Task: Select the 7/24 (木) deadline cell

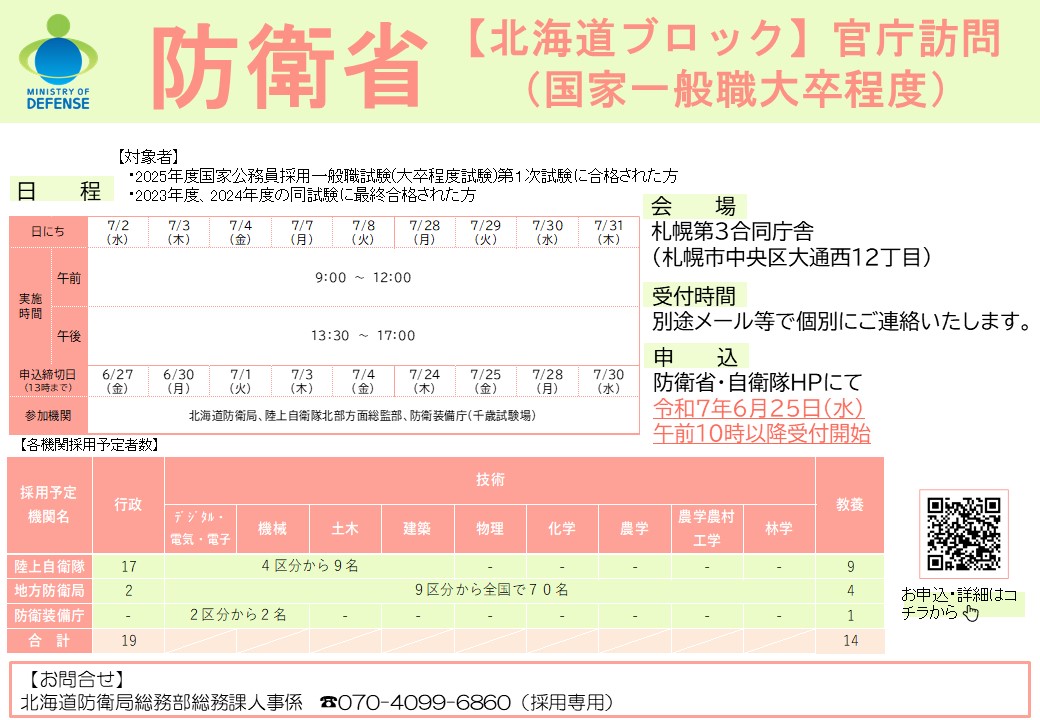Action: [424, 381]
